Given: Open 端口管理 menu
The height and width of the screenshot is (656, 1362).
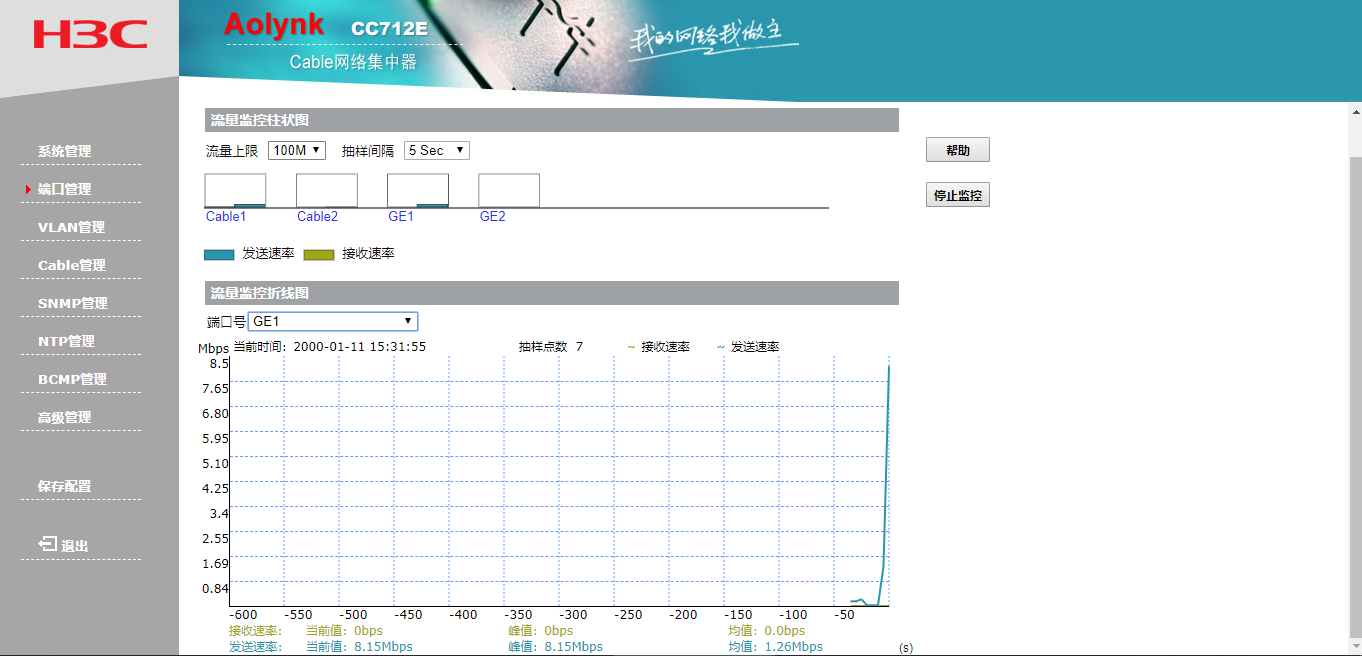Looking at the screenshot, I should 64,189.
